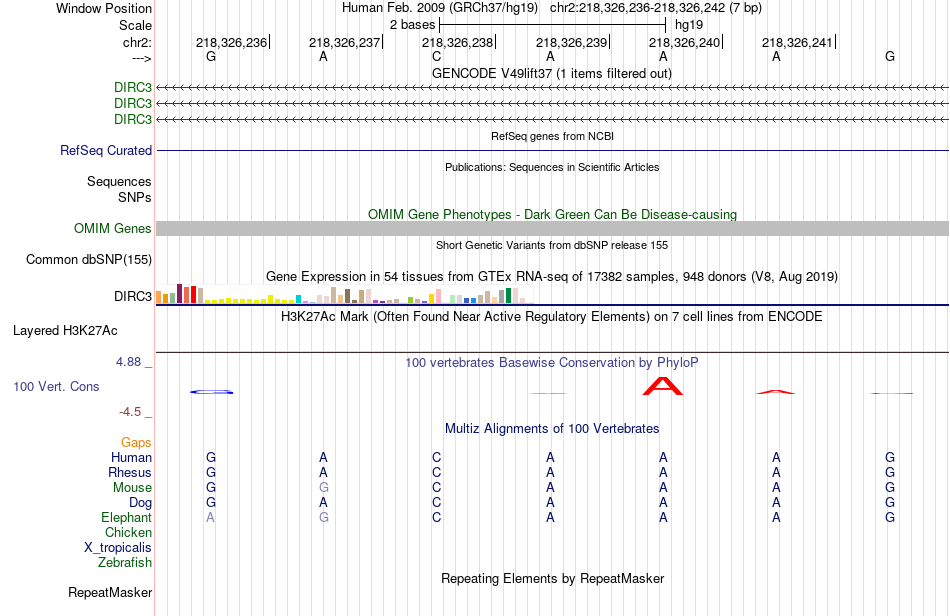Click the Common dbSNP(155) label
The image size is (950, 616).
coord(89,259)
